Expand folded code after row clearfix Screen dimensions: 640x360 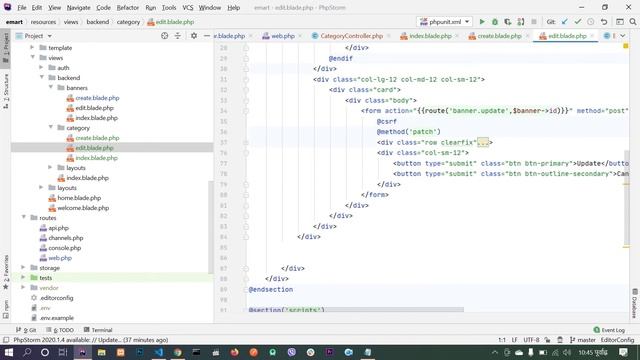click(483, 142)
